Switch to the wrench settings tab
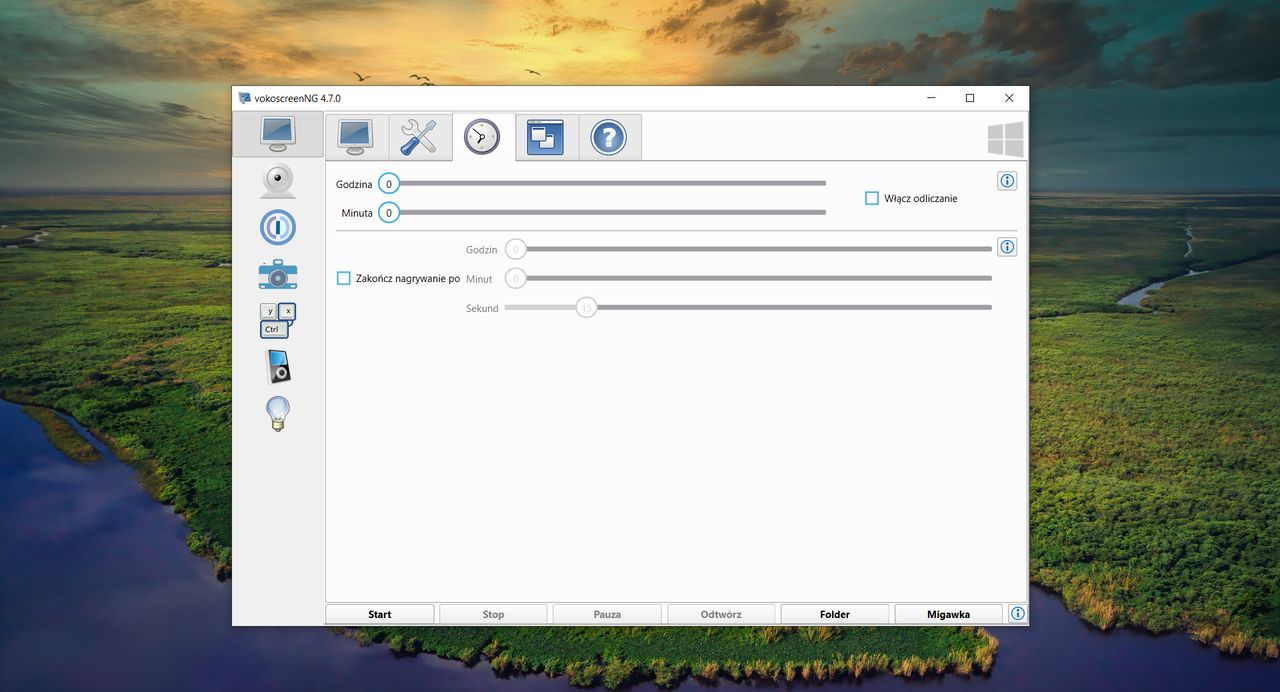1280x692 pixels. coord(419,137)
